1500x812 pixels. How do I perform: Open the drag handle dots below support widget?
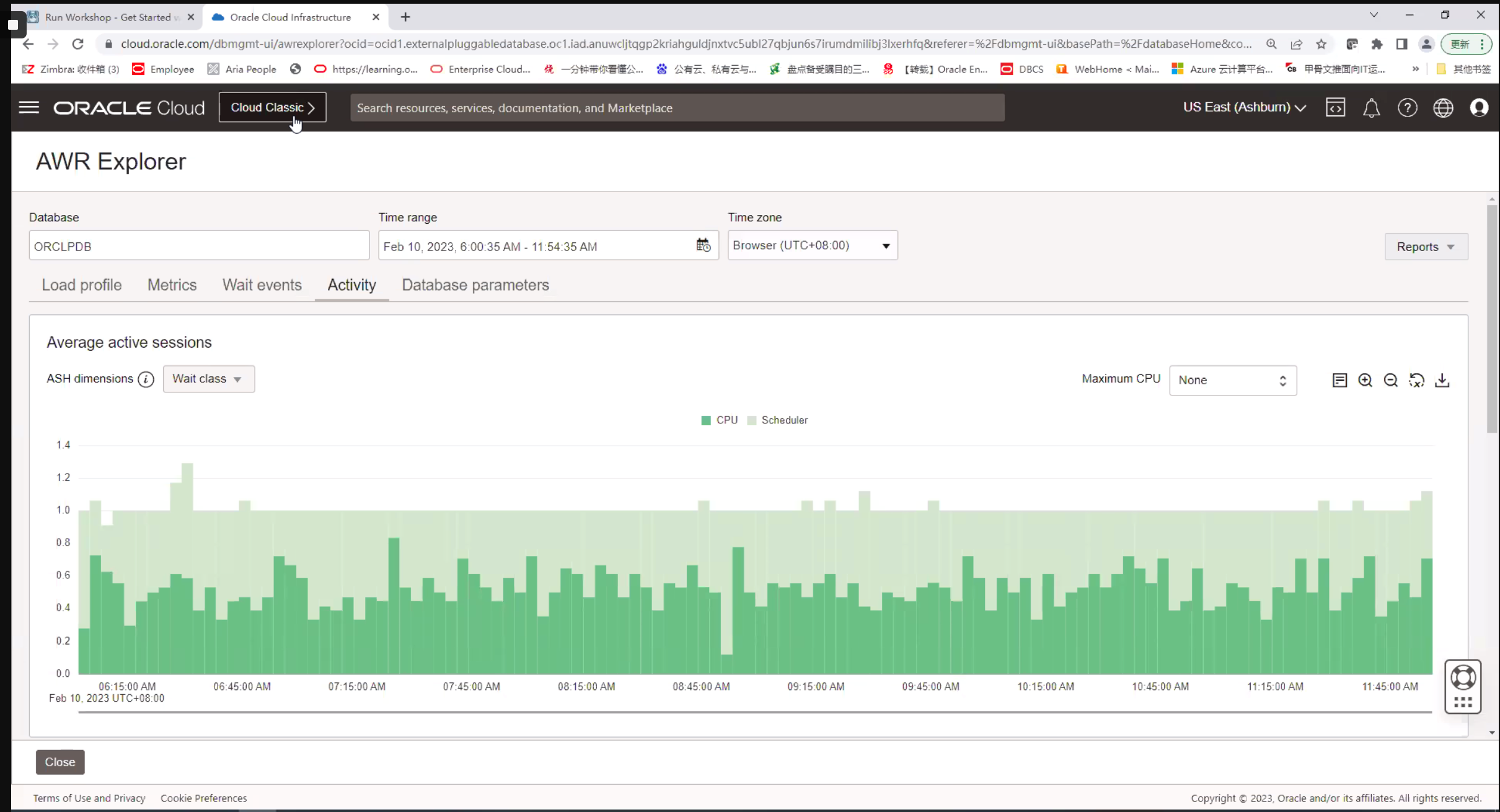(1463, 702)
